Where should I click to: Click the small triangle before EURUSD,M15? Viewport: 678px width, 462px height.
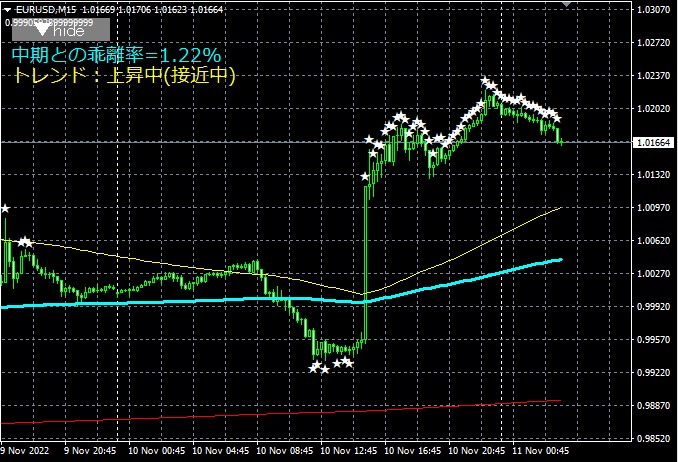7,10
